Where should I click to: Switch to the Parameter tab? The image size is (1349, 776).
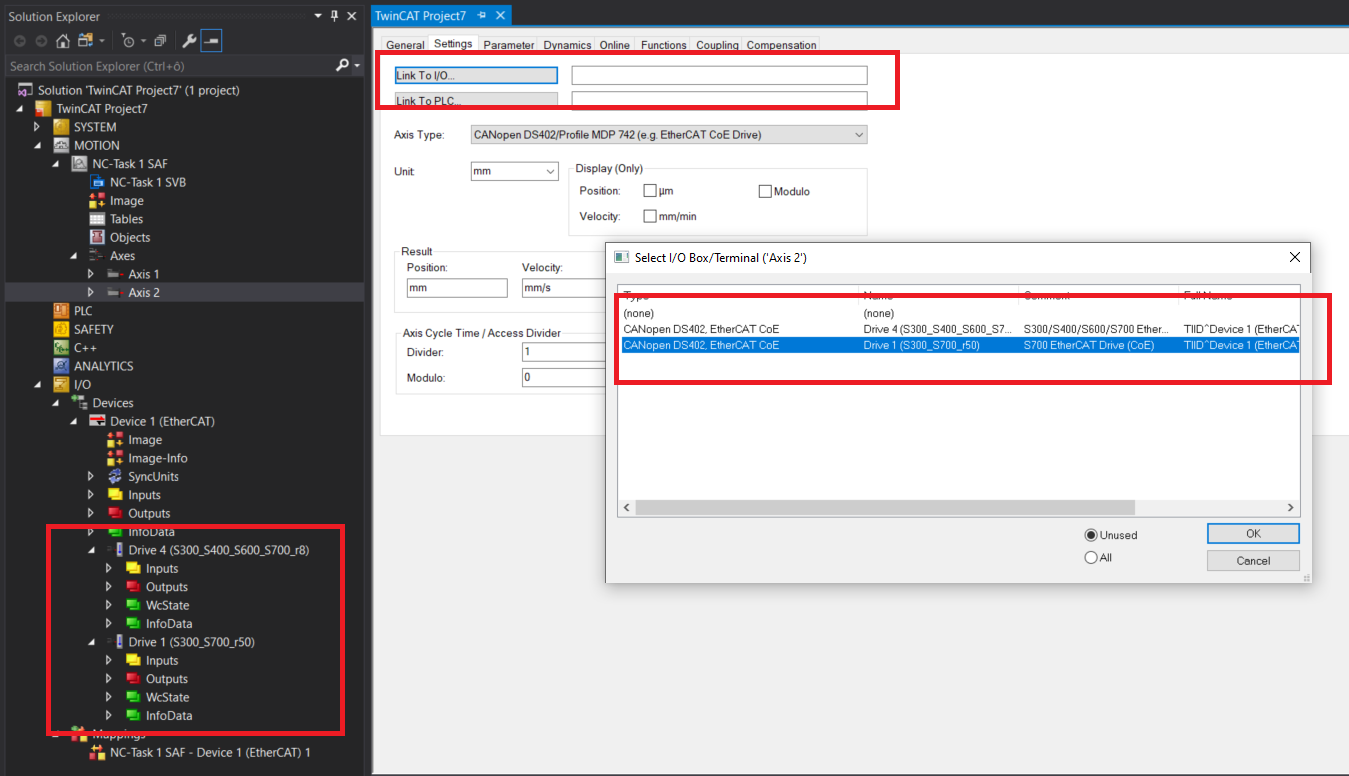click(x=509, y=45)
